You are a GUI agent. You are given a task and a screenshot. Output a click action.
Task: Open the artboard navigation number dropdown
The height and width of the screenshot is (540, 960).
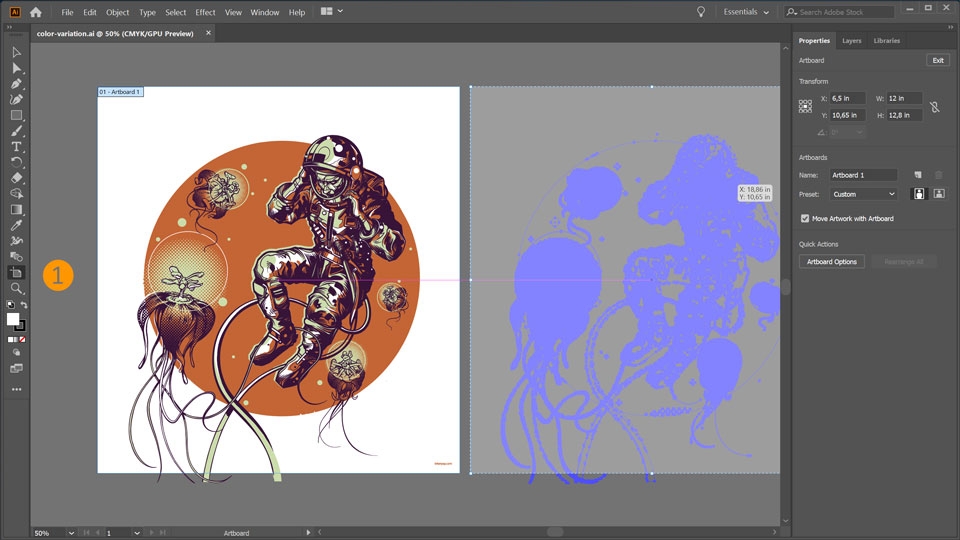click(137, 533)
